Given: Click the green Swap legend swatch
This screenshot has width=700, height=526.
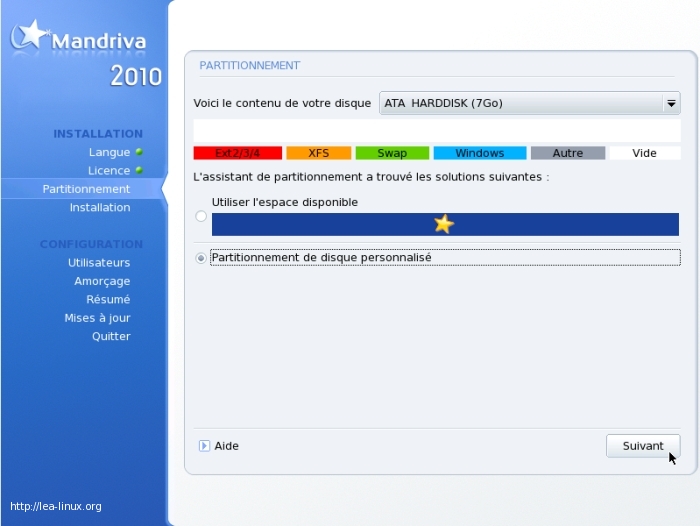Looking at the screenshot, I should click(x=392, y=153).
